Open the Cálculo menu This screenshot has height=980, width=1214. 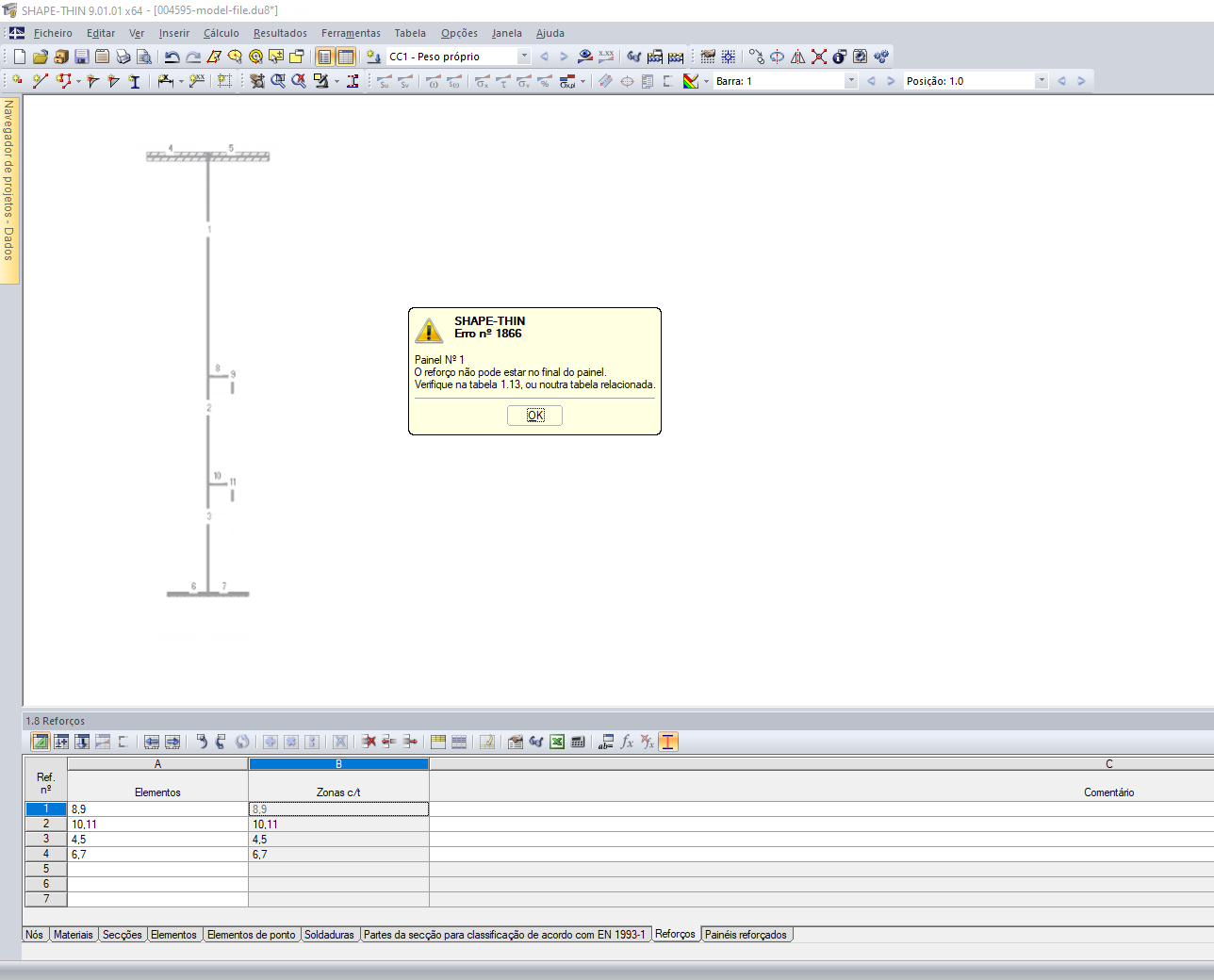221,33
